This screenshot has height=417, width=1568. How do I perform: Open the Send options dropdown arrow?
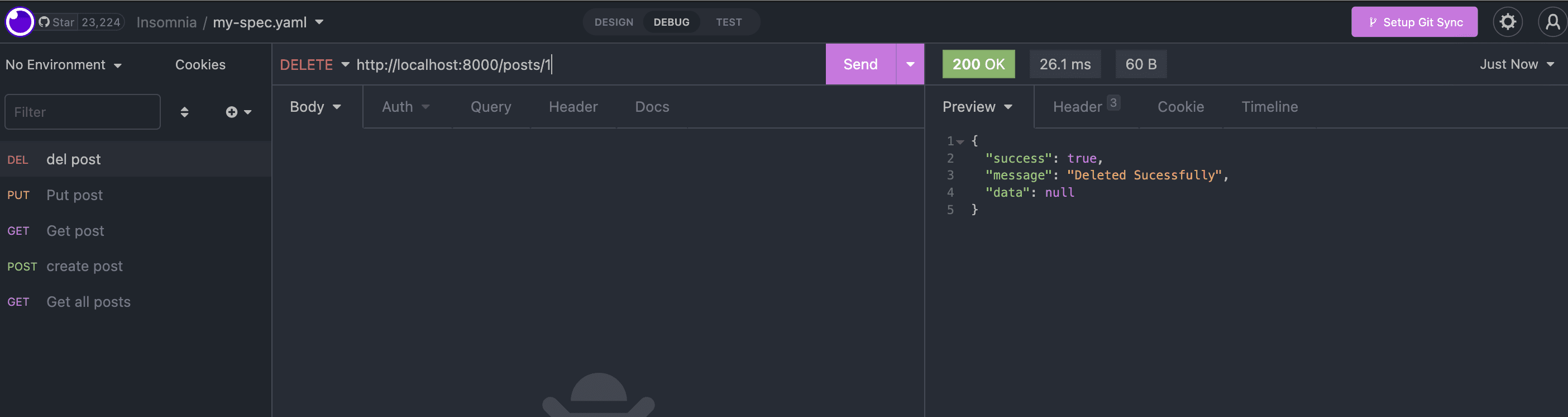click(x=910, y=64)
